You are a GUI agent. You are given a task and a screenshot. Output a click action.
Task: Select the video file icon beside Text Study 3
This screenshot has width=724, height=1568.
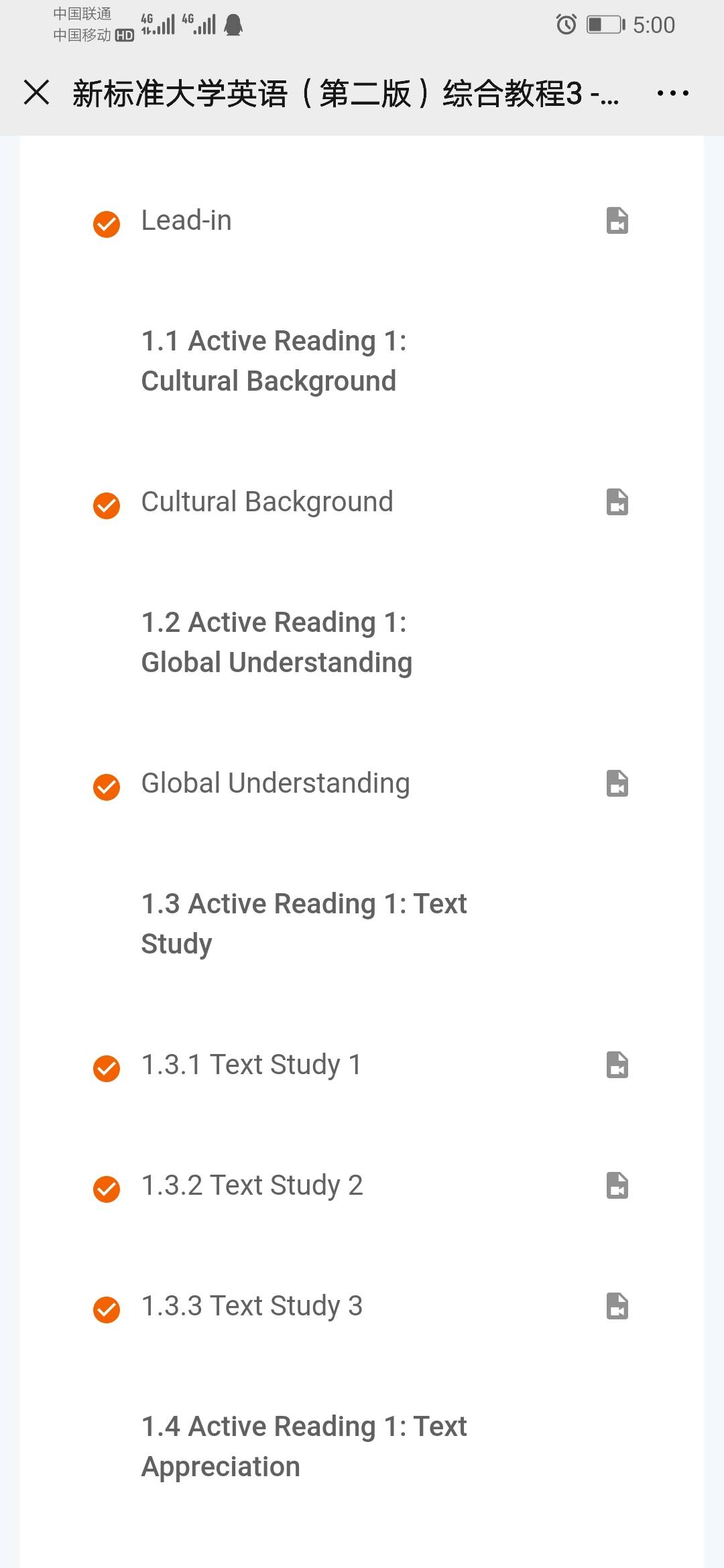(617, 1306)
